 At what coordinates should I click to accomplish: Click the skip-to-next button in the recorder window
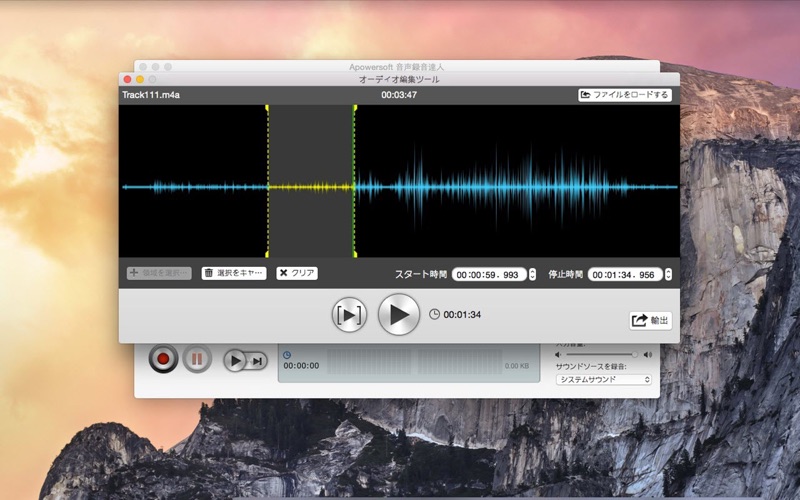pos(258,361)
